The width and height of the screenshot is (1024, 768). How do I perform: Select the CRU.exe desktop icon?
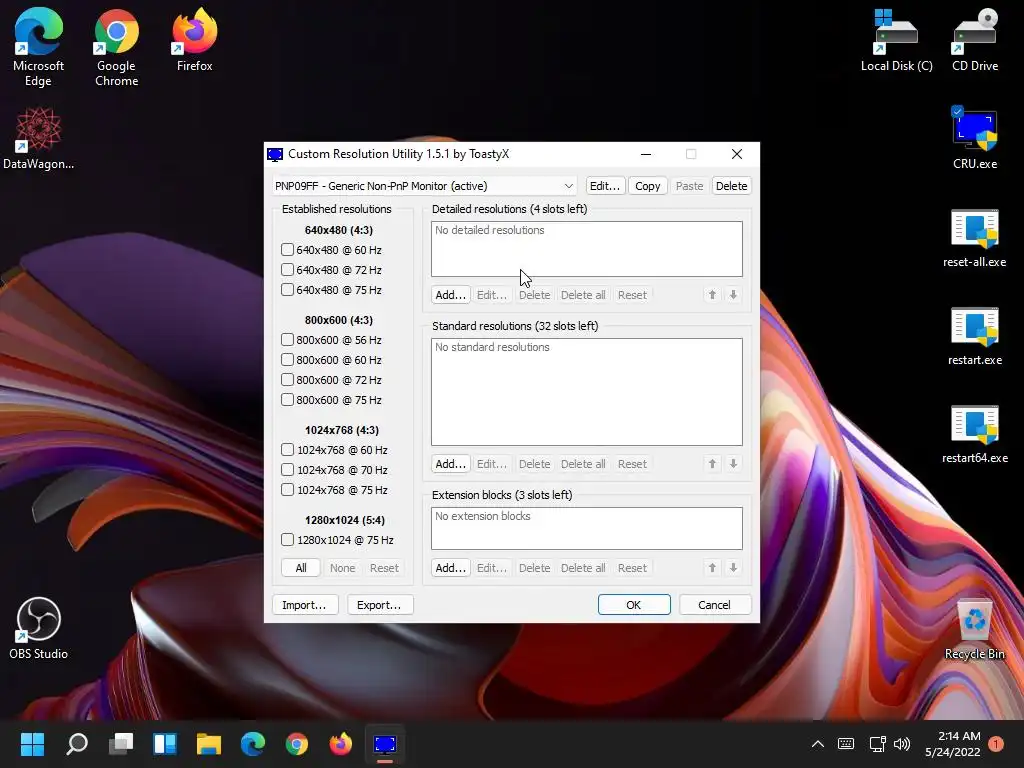[x=975, y=138]
